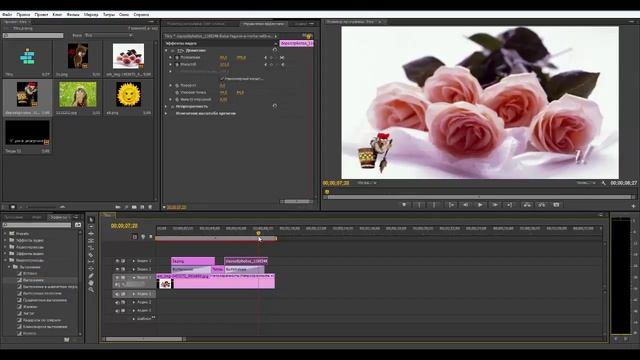
Task: Hide the Видео 1 track output
Action: coord(118,278)
